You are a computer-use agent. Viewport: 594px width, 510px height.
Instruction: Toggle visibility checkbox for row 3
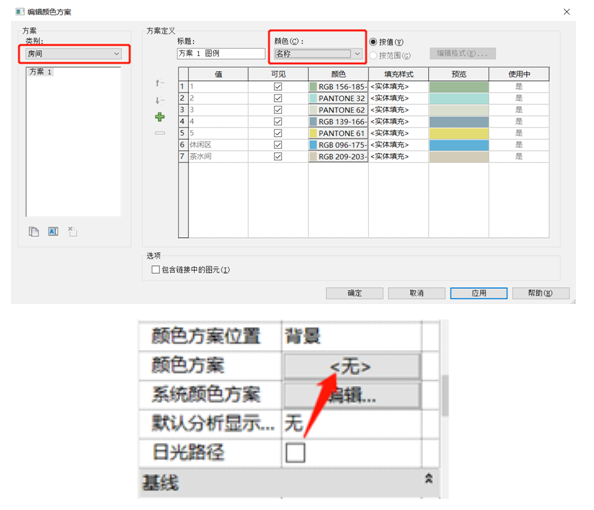click(x=278, y=110)
